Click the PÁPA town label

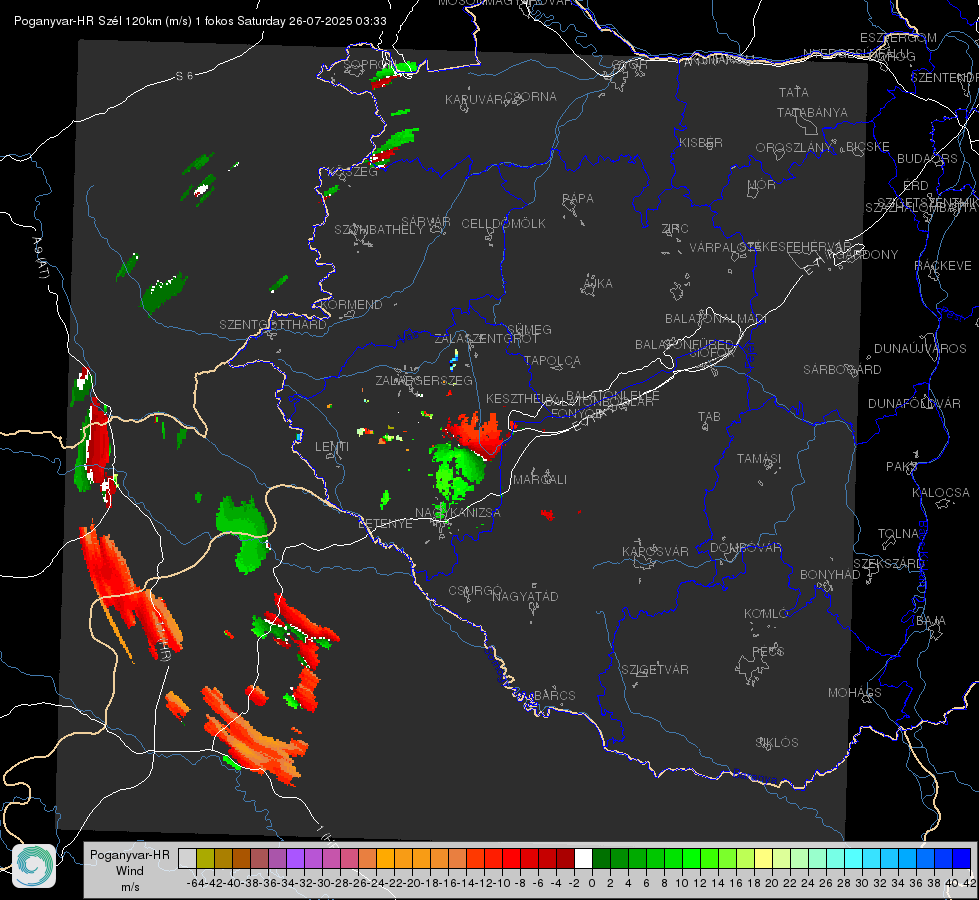[578, 199]
